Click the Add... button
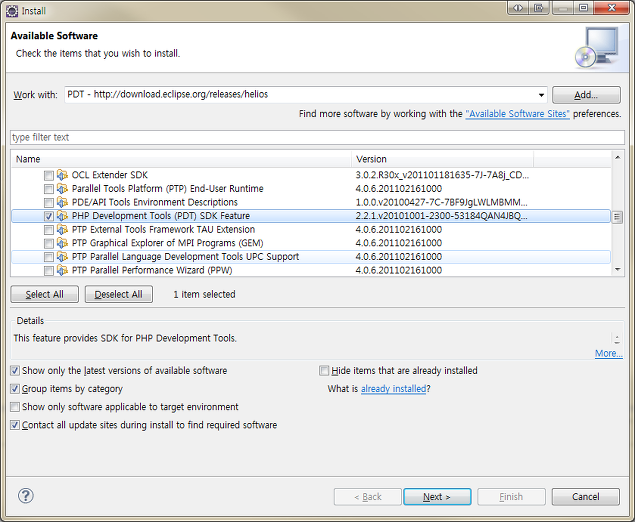Screen dimensions: 635x522 (x=586, y=95)
